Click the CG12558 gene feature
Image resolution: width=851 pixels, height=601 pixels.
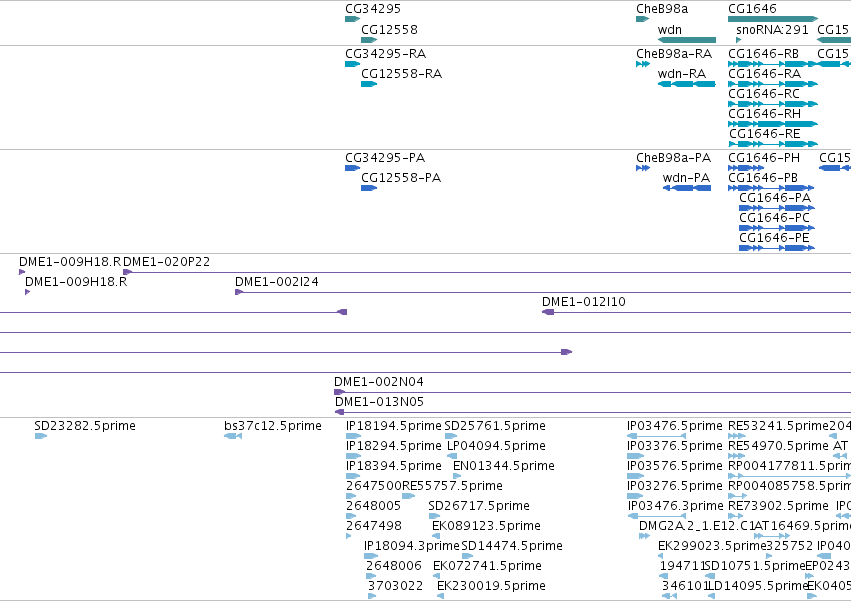click(x=369, y=40)
